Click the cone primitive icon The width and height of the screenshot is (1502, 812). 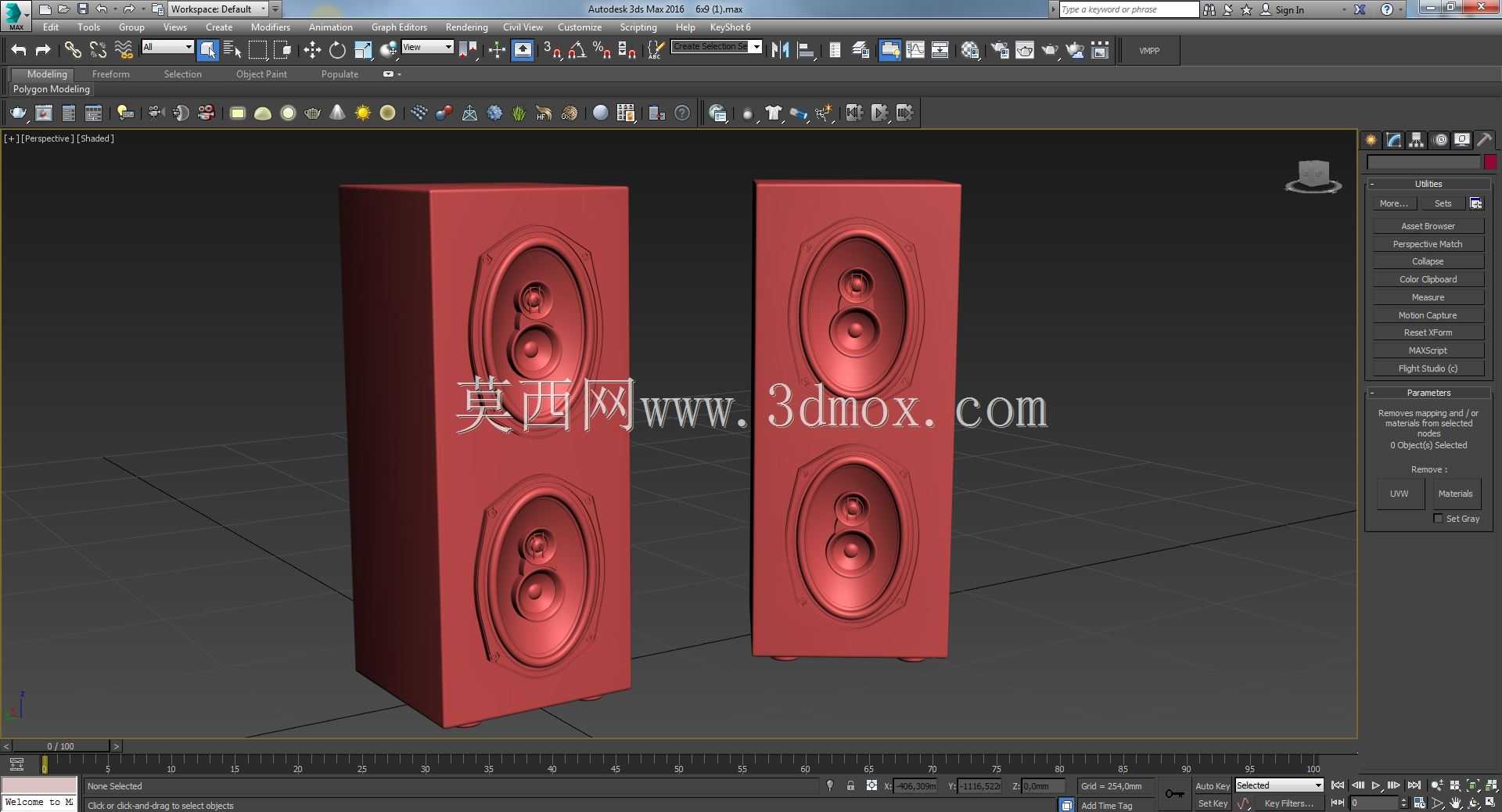click(x=337, y=113)
